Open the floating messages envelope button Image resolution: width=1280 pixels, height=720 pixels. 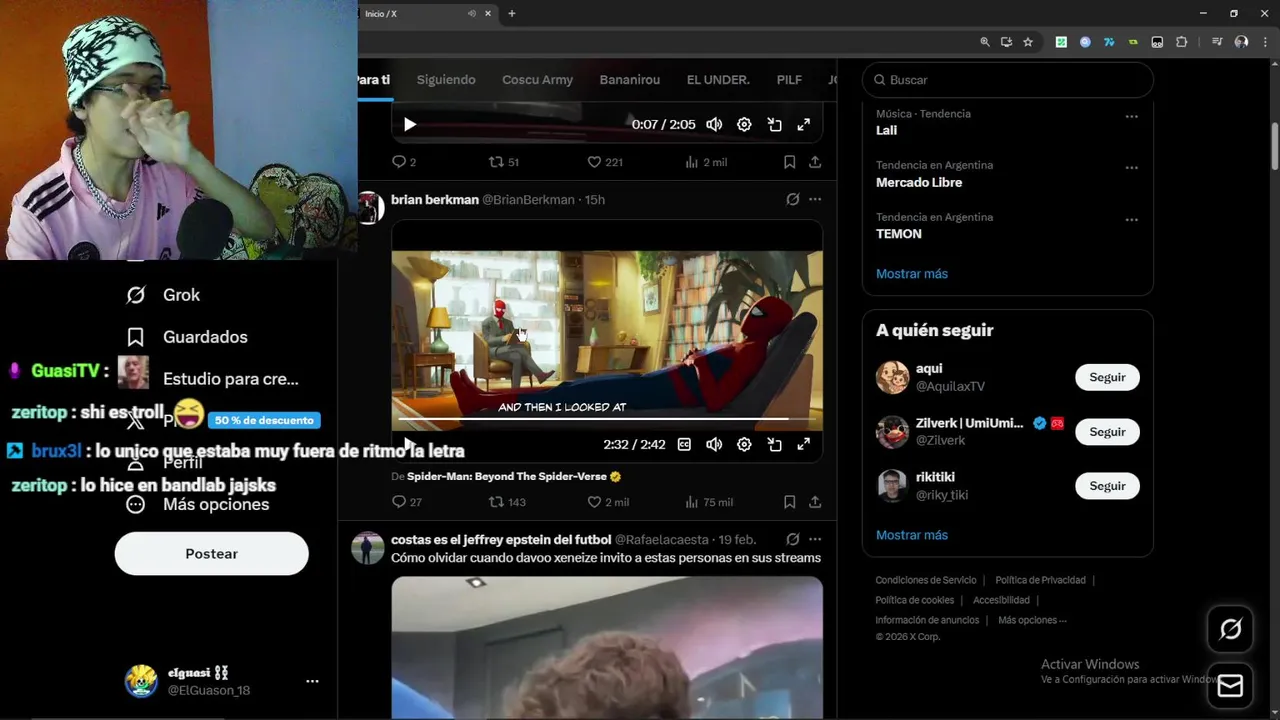[1231, 686]
